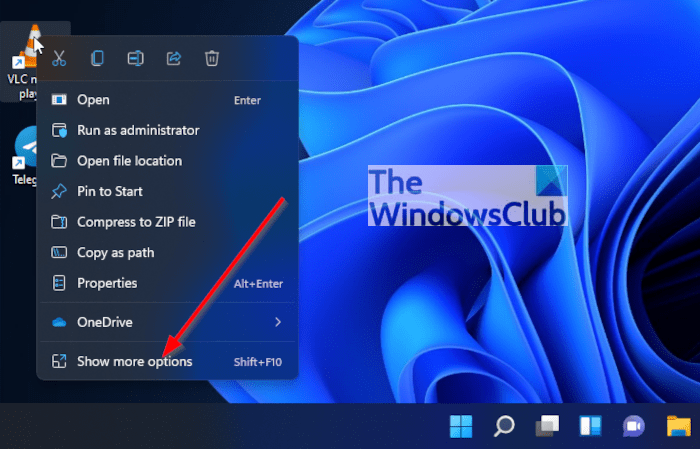The width and height of the screenshot is (700, 449).
Task: Open taskbar Search magnifier
Action: tap(504, 426)
